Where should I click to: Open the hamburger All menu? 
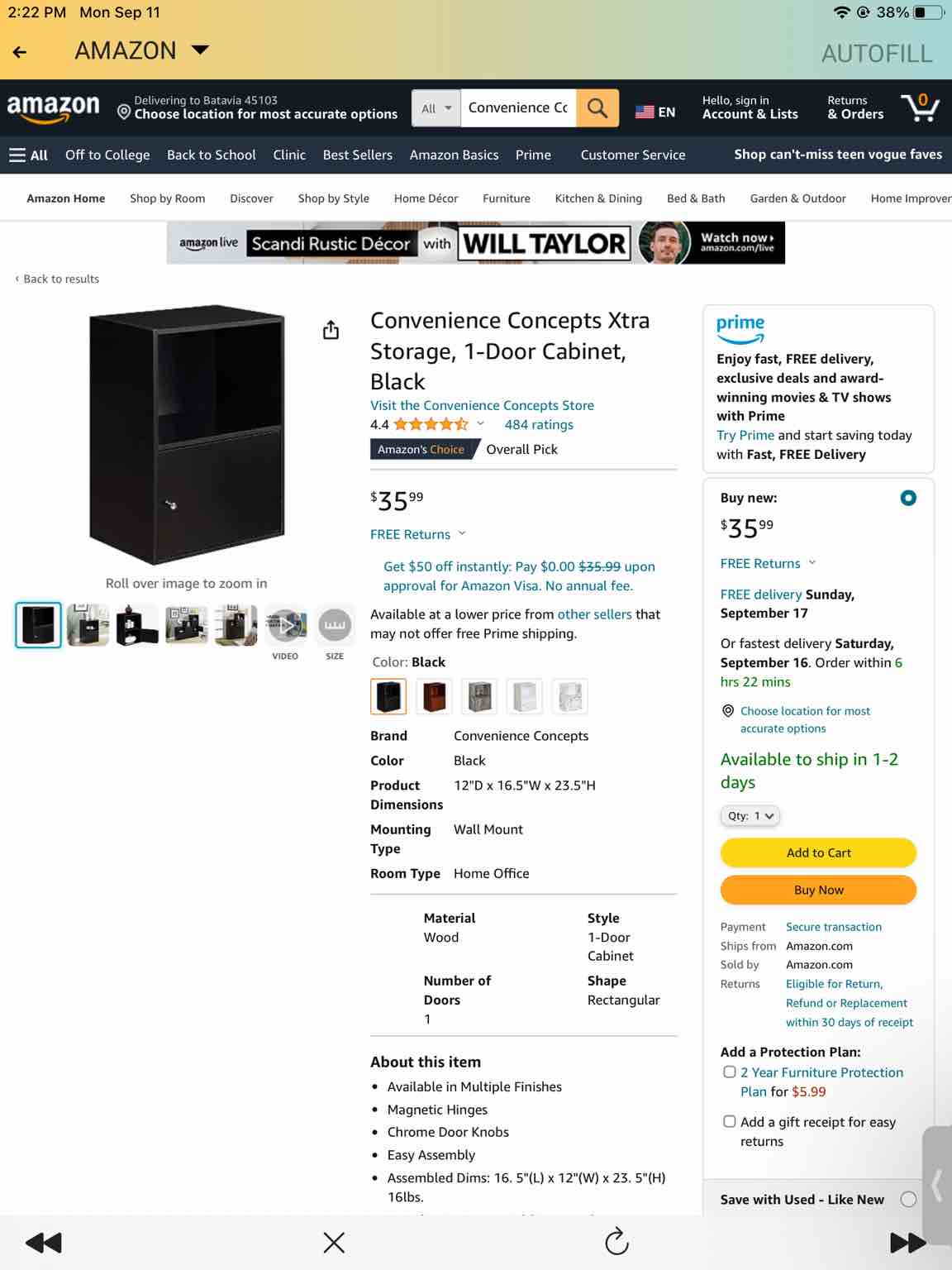[28, 155]
